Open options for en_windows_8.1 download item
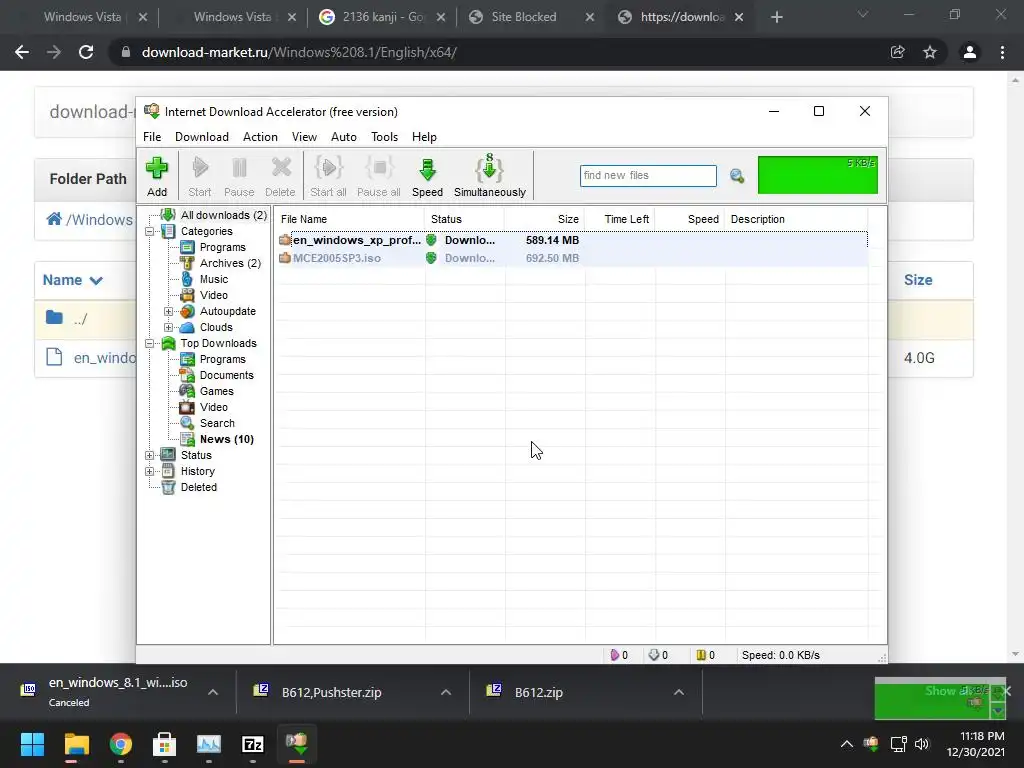This screenshot has height=768, width=1024. coord(213,692)
